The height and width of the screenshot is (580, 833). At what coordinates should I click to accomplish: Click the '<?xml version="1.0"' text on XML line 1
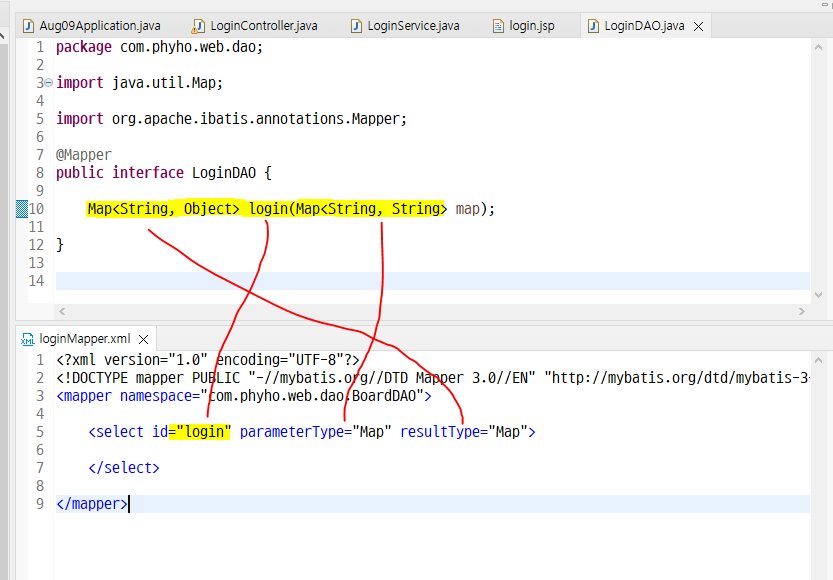coord(132,360)
